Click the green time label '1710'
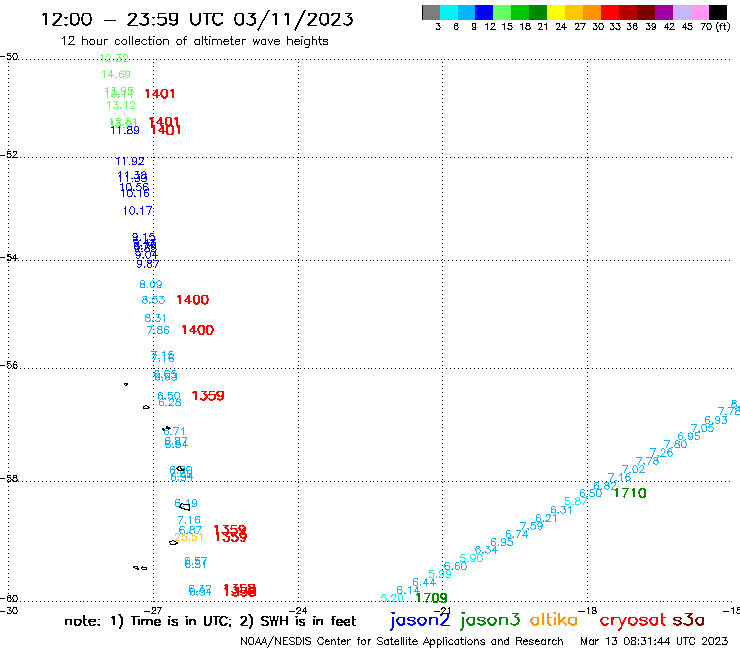Screen dimensions: 740x650 coord(630,493)
